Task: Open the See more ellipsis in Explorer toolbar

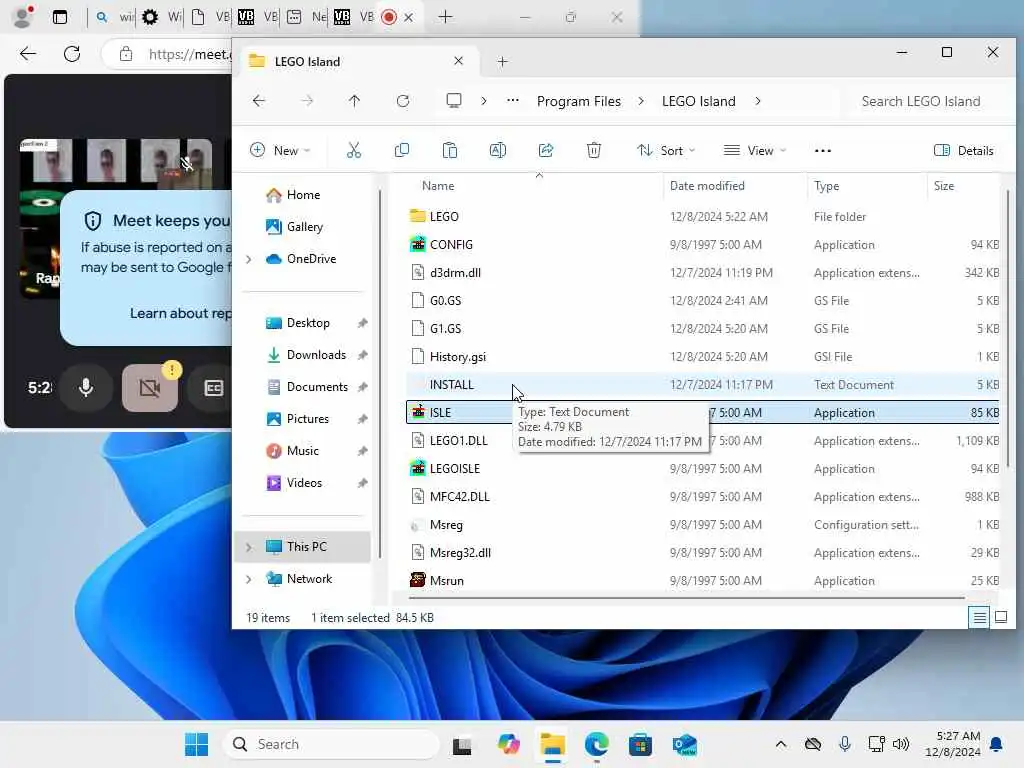Action: click(823, 151)
